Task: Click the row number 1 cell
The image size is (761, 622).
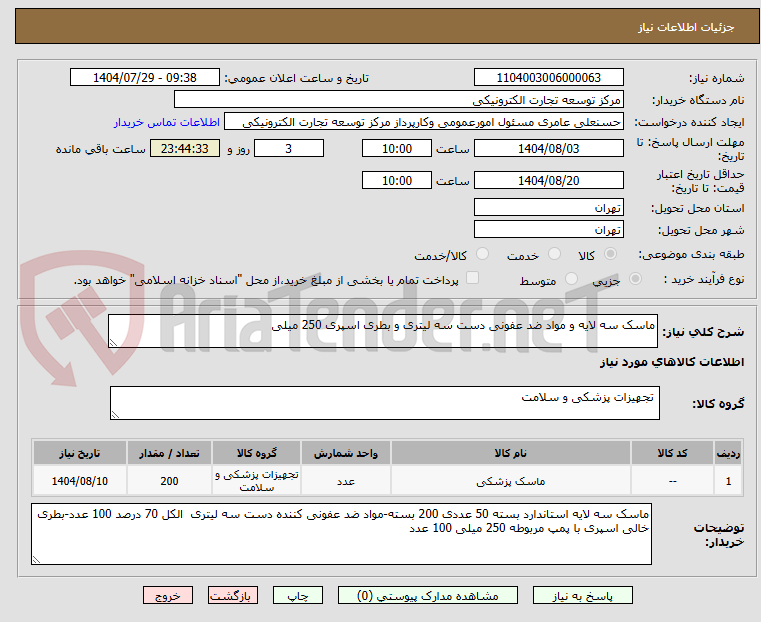Action: point(728,481)
